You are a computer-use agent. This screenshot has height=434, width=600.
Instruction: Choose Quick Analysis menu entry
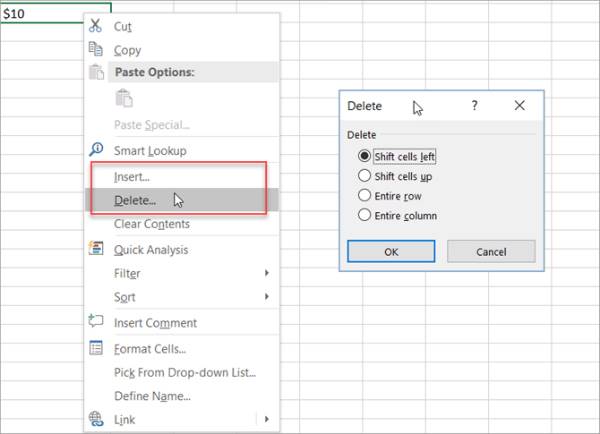tap(182, 250)
